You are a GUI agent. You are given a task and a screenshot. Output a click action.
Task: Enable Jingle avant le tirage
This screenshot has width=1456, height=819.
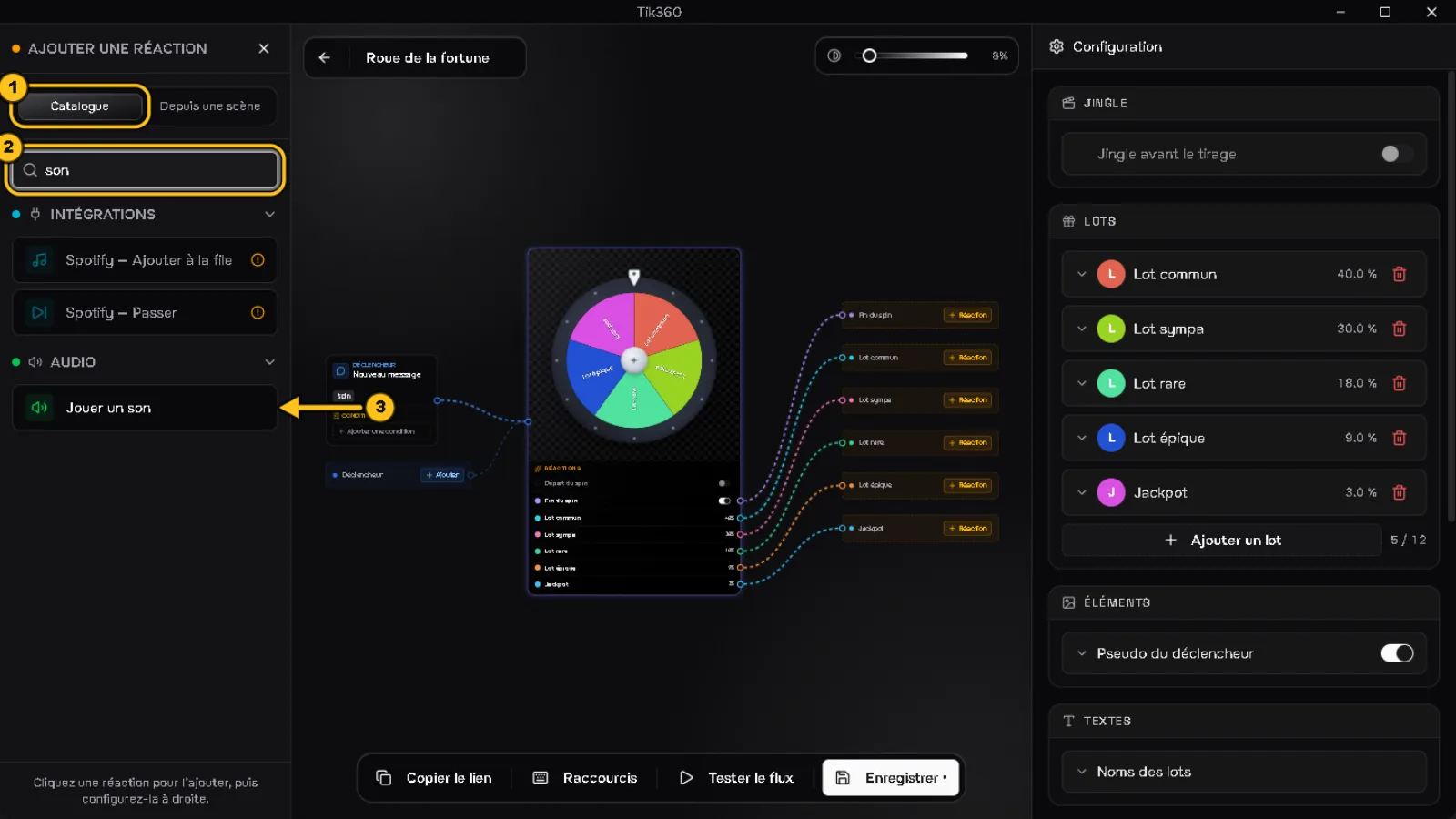[x=1396, y=154]
